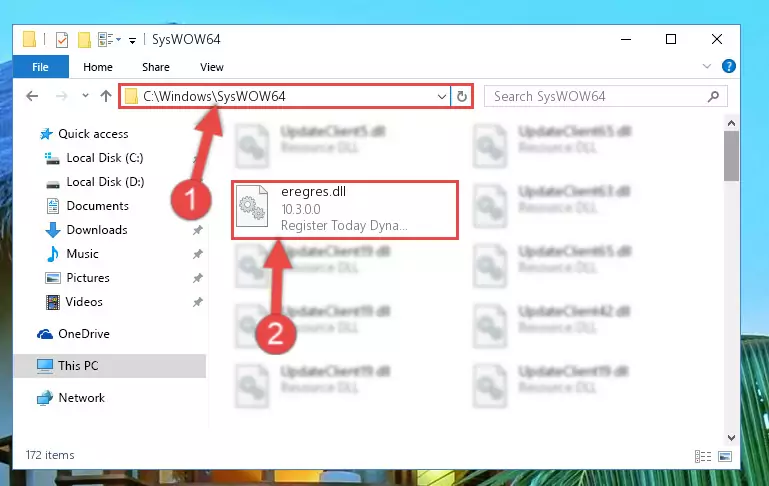Minimize the SysWOW64 window
Viewport: 769px width, 486px height.
[626, 39]
